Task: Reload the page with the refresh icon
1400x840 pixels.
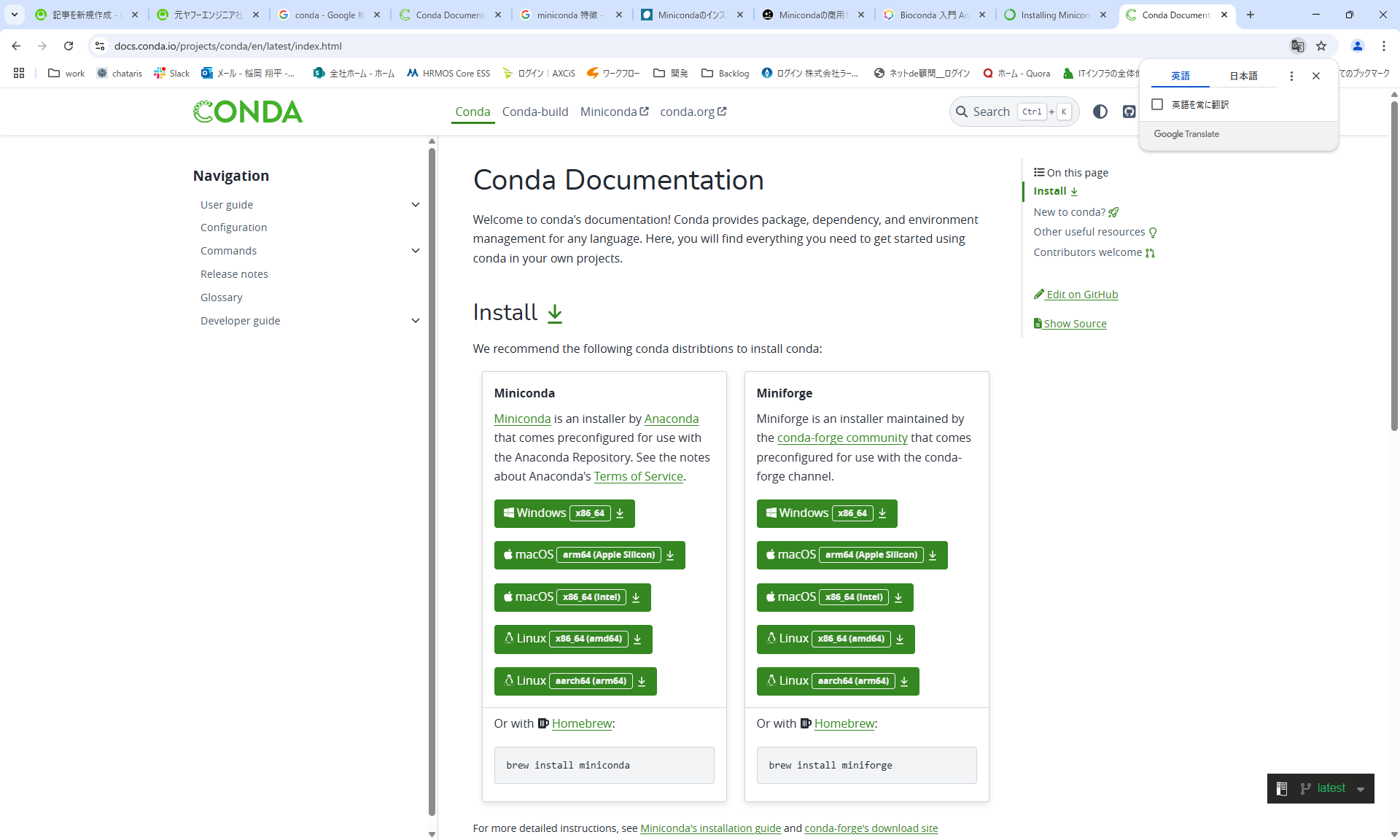Action: tap(69, 46)
